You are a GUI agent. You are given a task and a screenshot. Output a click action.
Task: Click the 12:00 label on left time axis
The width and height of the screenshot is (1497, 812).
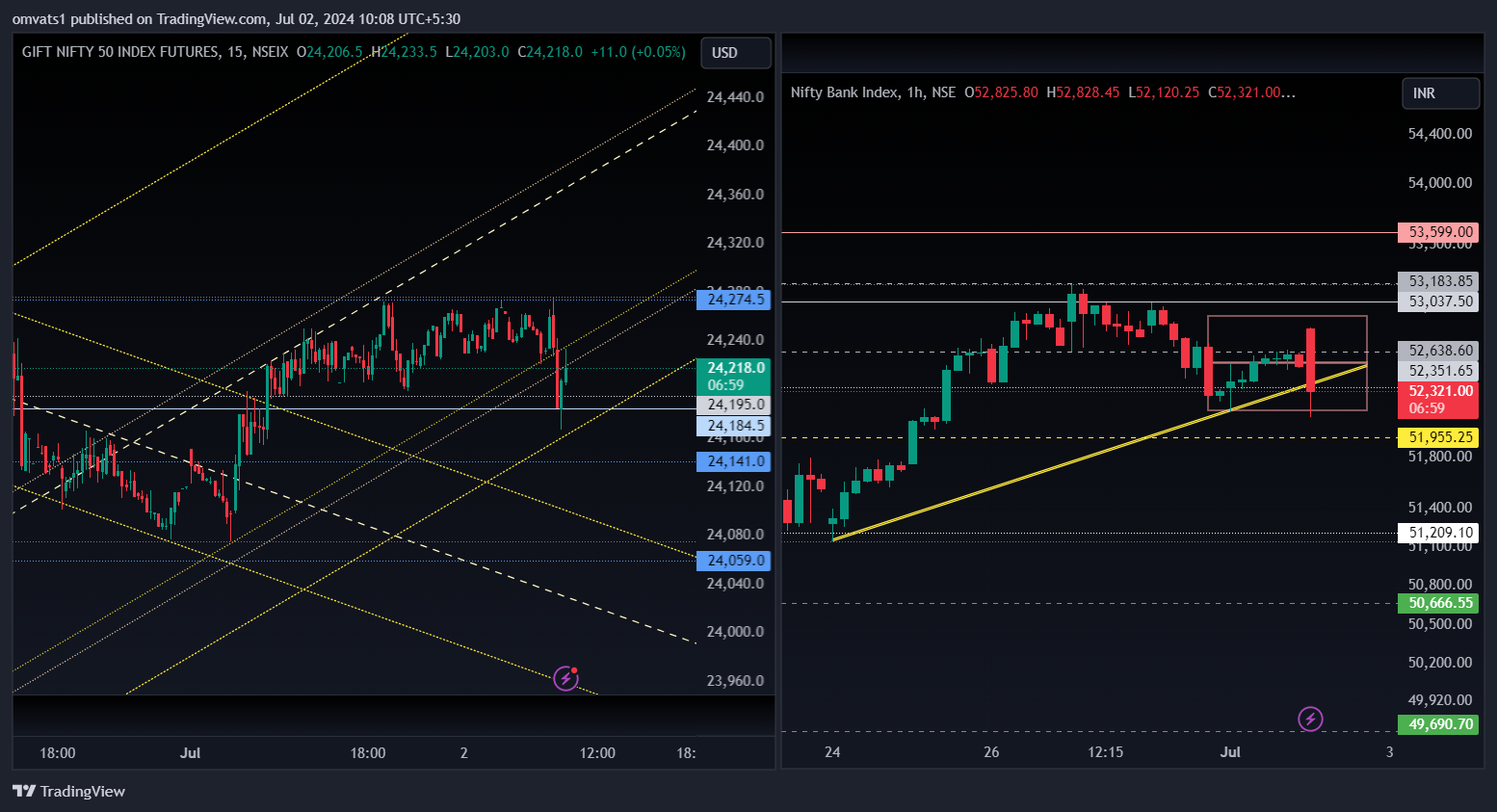[597, 753]
